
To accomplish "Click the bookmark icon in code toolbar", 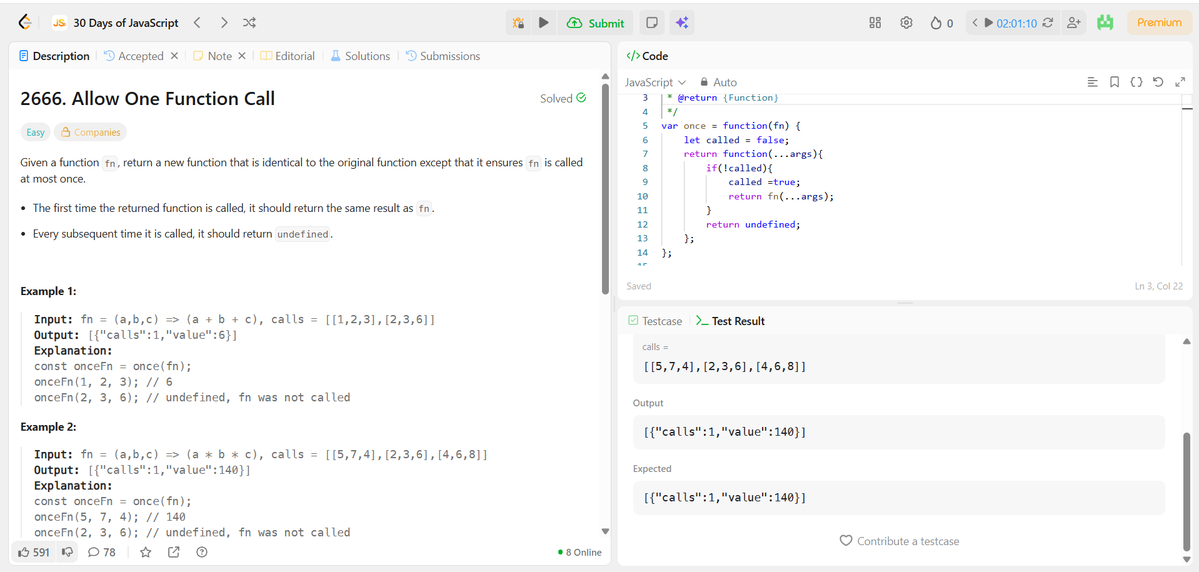I will 1114,82.
